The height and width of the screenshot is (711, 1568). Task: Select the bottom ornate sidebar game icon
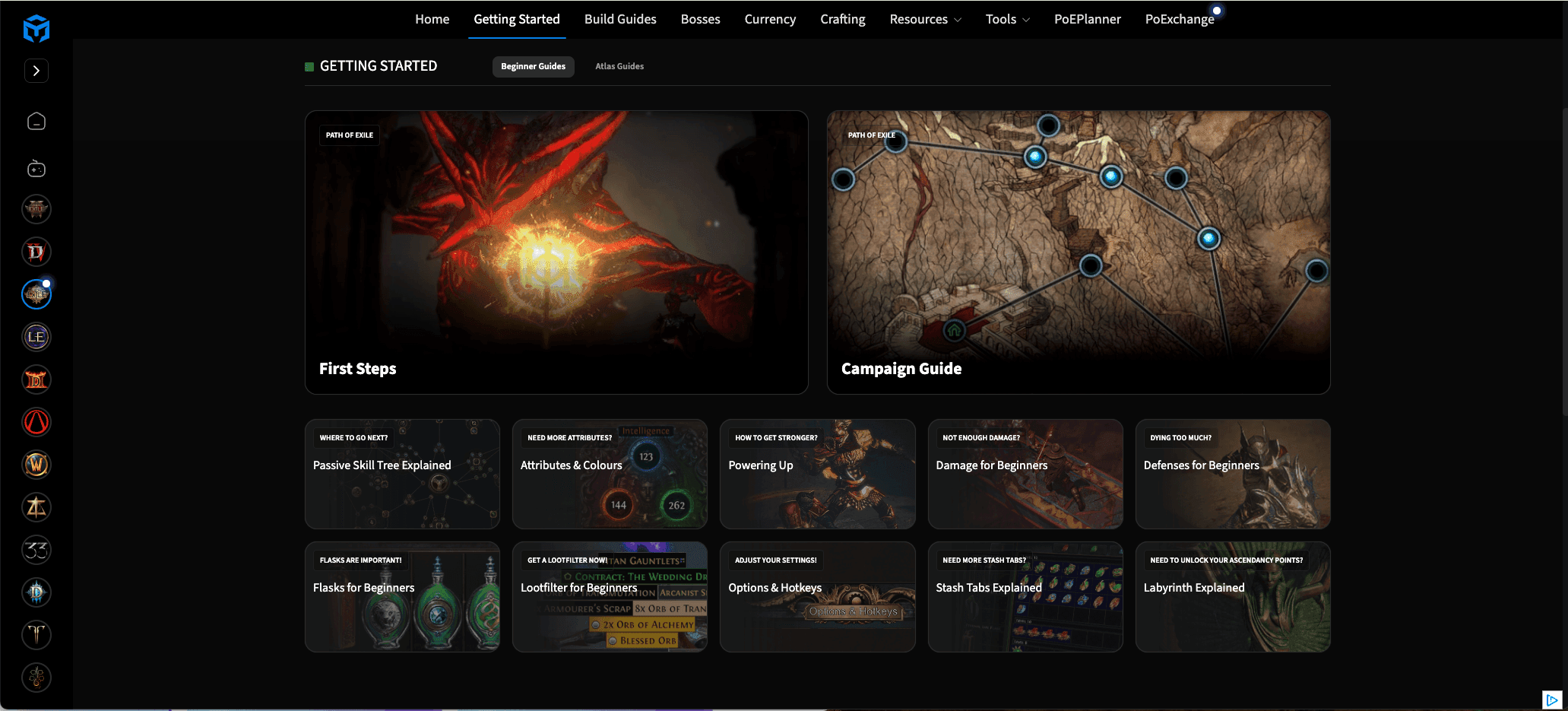tap(36, 678)
